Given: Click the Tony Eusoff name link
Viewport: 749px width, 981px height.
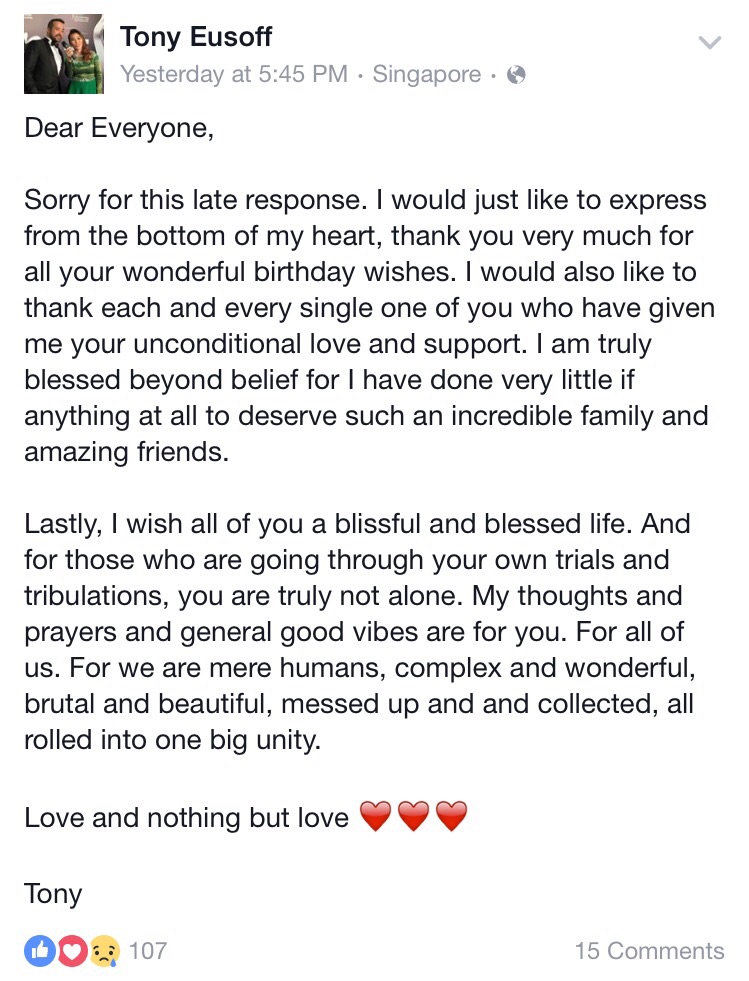Looking at the screenshot, I should [196, 39].
